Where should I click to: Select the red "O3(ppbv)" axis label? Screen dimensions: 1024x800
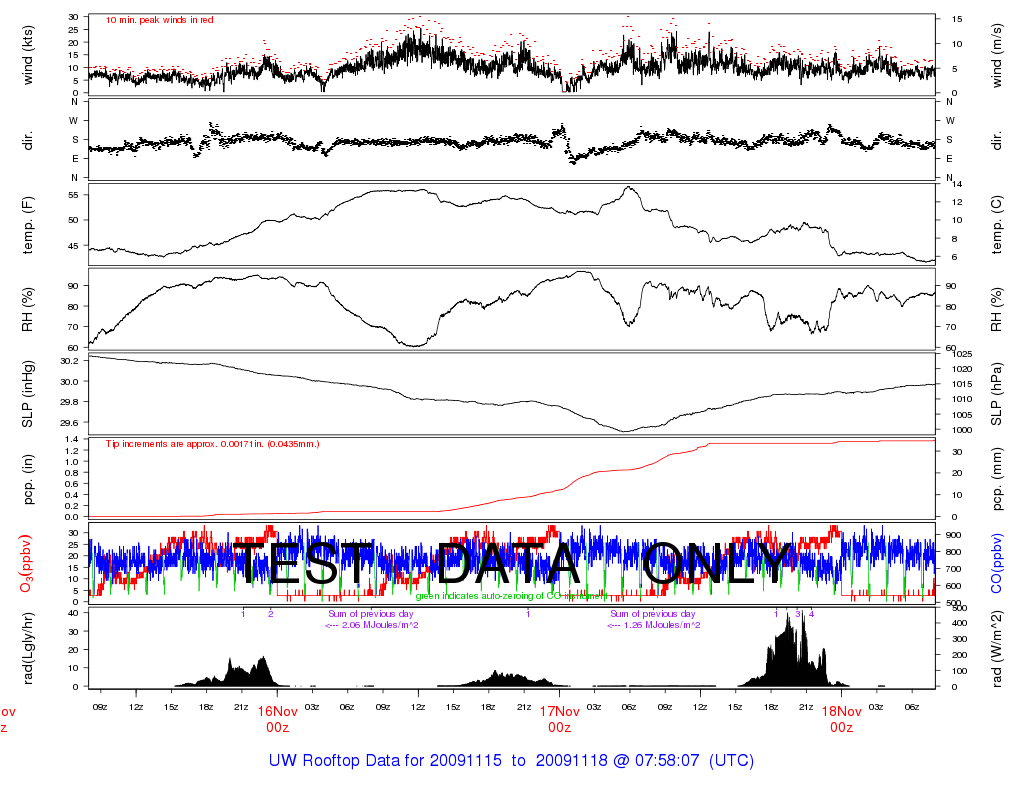(26, 564)
